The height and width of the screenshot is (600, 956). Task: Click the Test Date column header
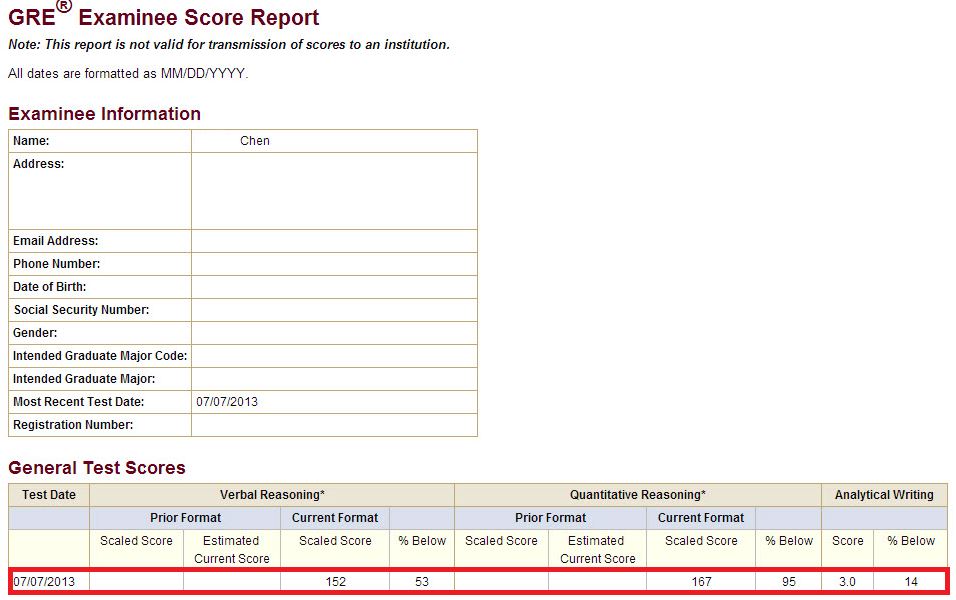coord(49,495)
